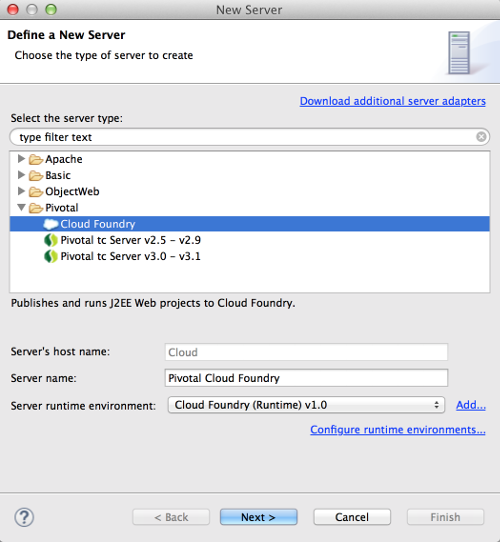The height and width of the screenshot is (542, 500).
Task: Click the Back button
Action: (x=171, y=517)
